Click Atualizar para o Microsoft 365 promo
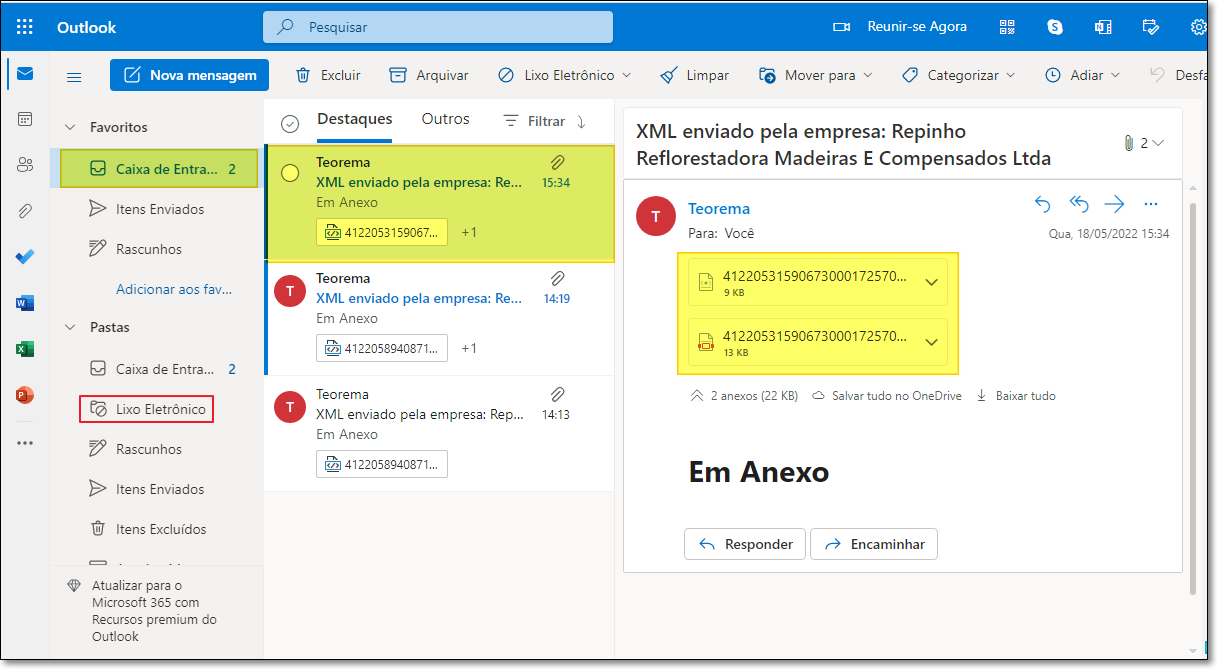This screenshot has width=1217, height=669. pos(156,610)
